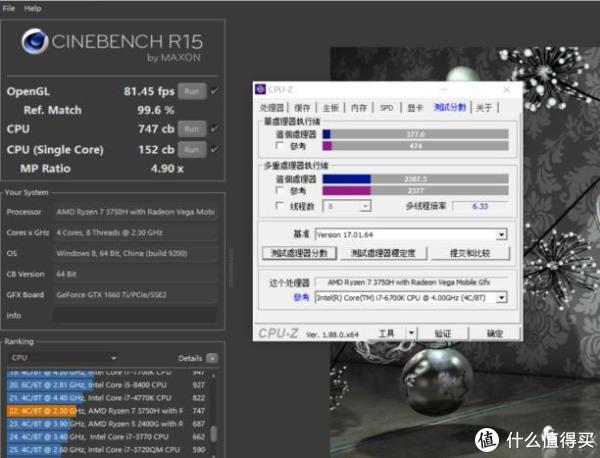Open the reference CPU i7-6700K dropdown
600x458 pixels.
point(411,298)
